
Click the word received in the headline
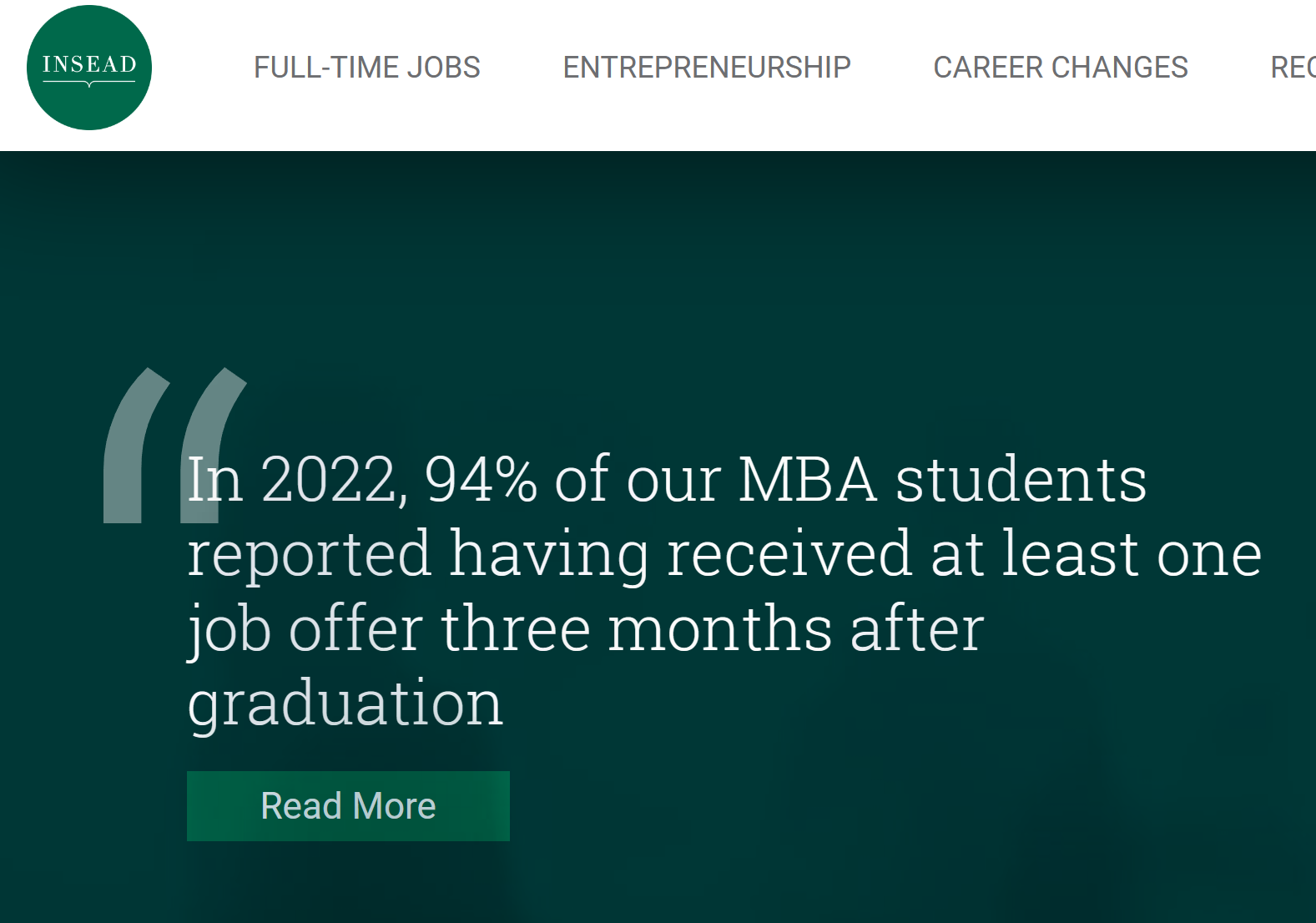[789, 554]
